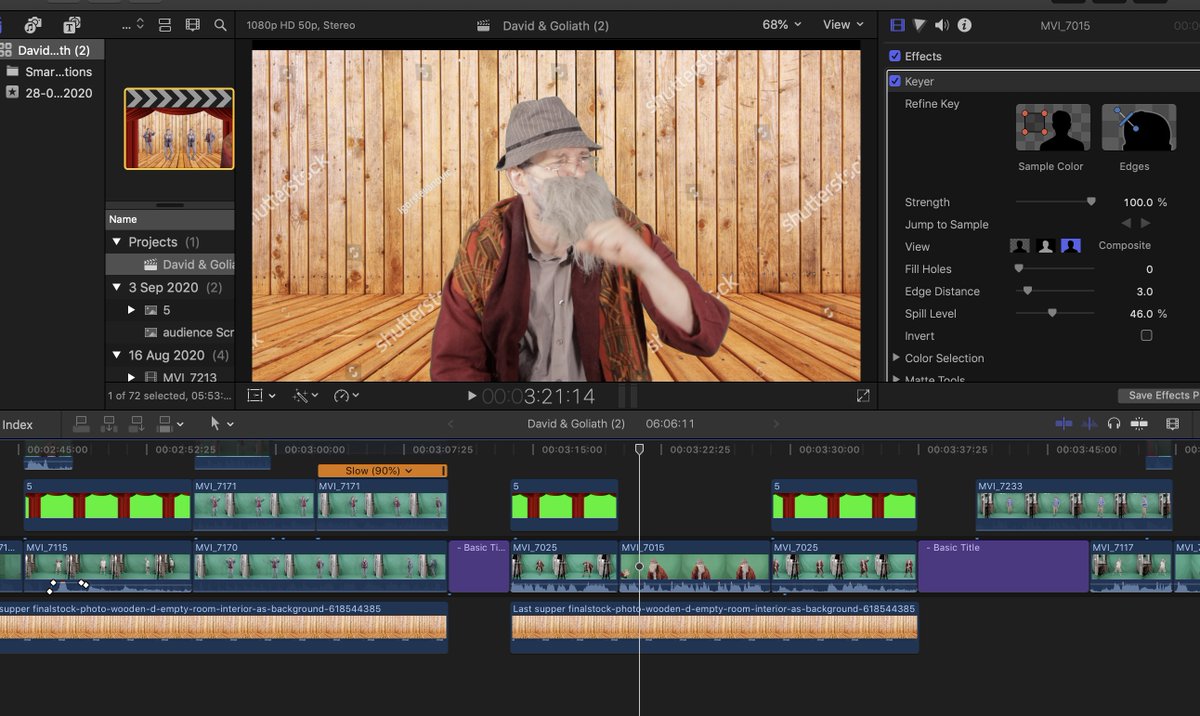Open the retime speedometer popup menu

point(346,396)
